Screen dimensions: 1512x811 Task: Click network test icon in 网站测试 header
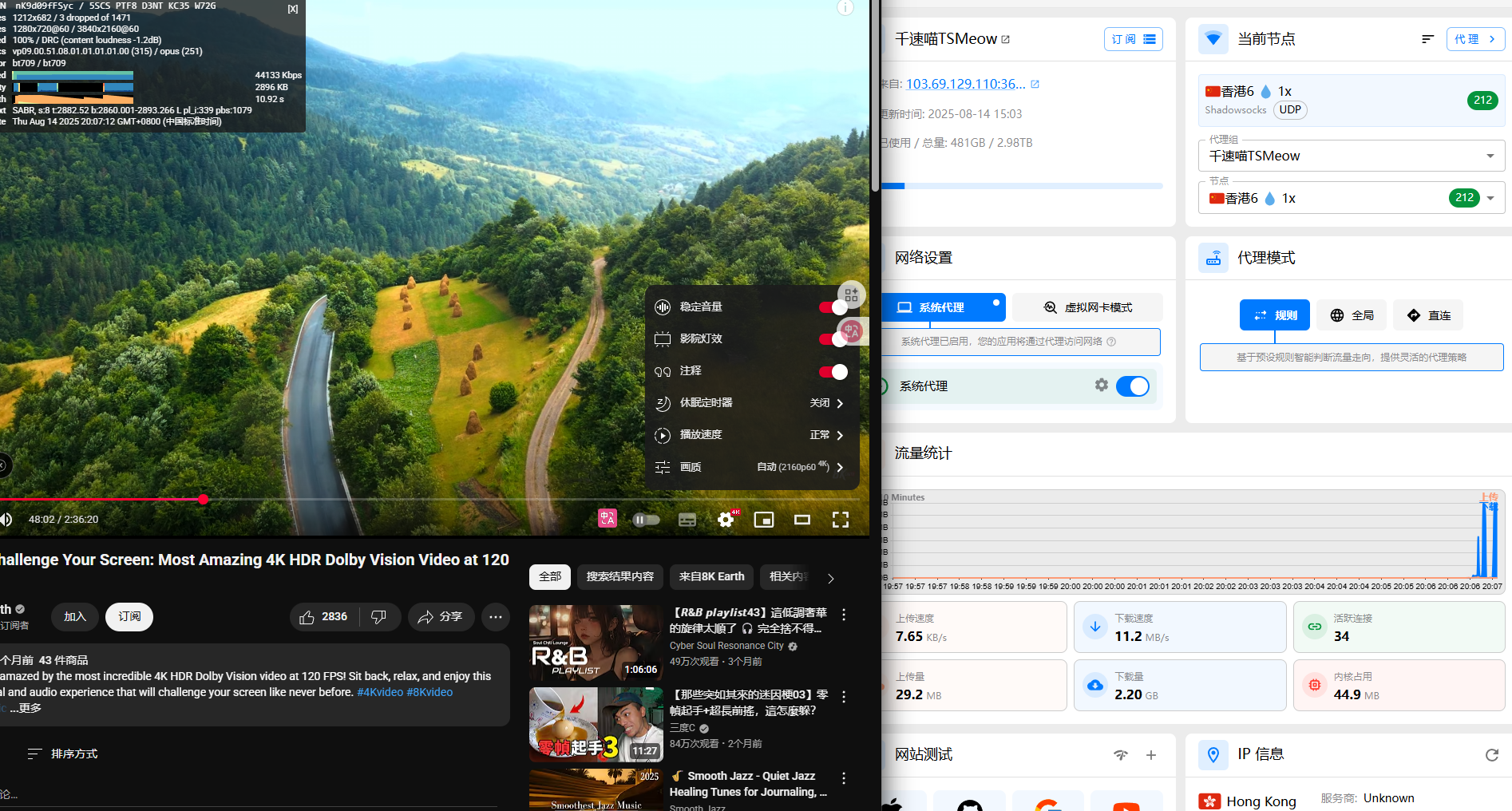pos(1121,755)
